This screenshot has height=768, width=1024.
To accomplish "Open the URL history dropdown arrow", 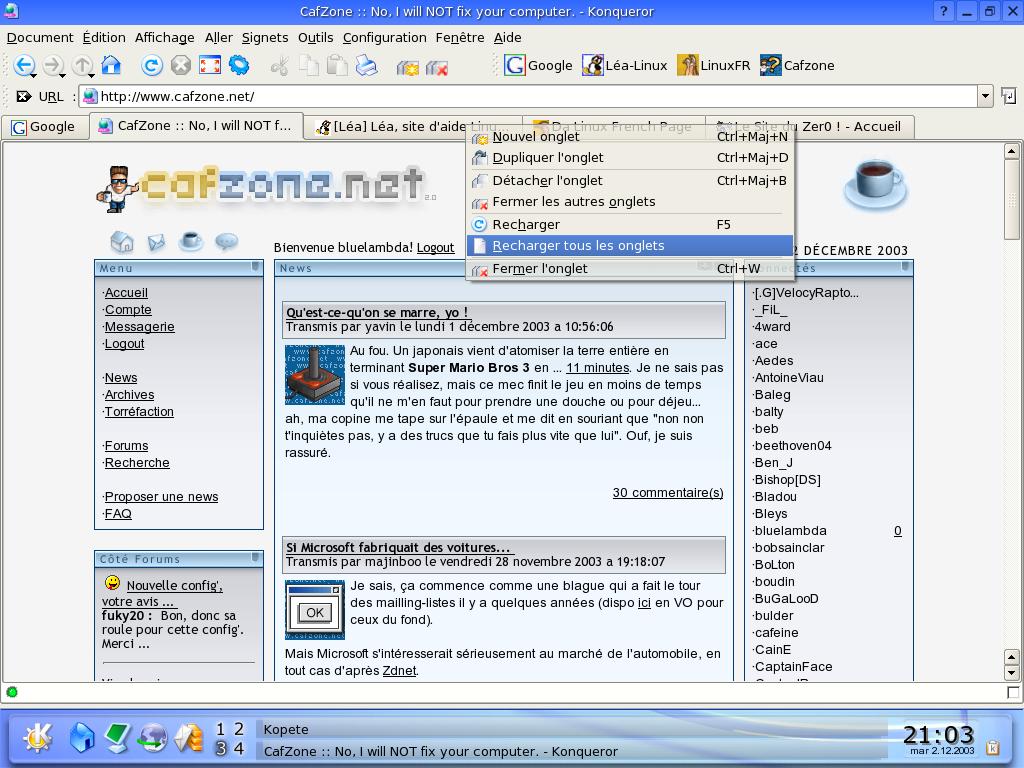I will [985, 97].
